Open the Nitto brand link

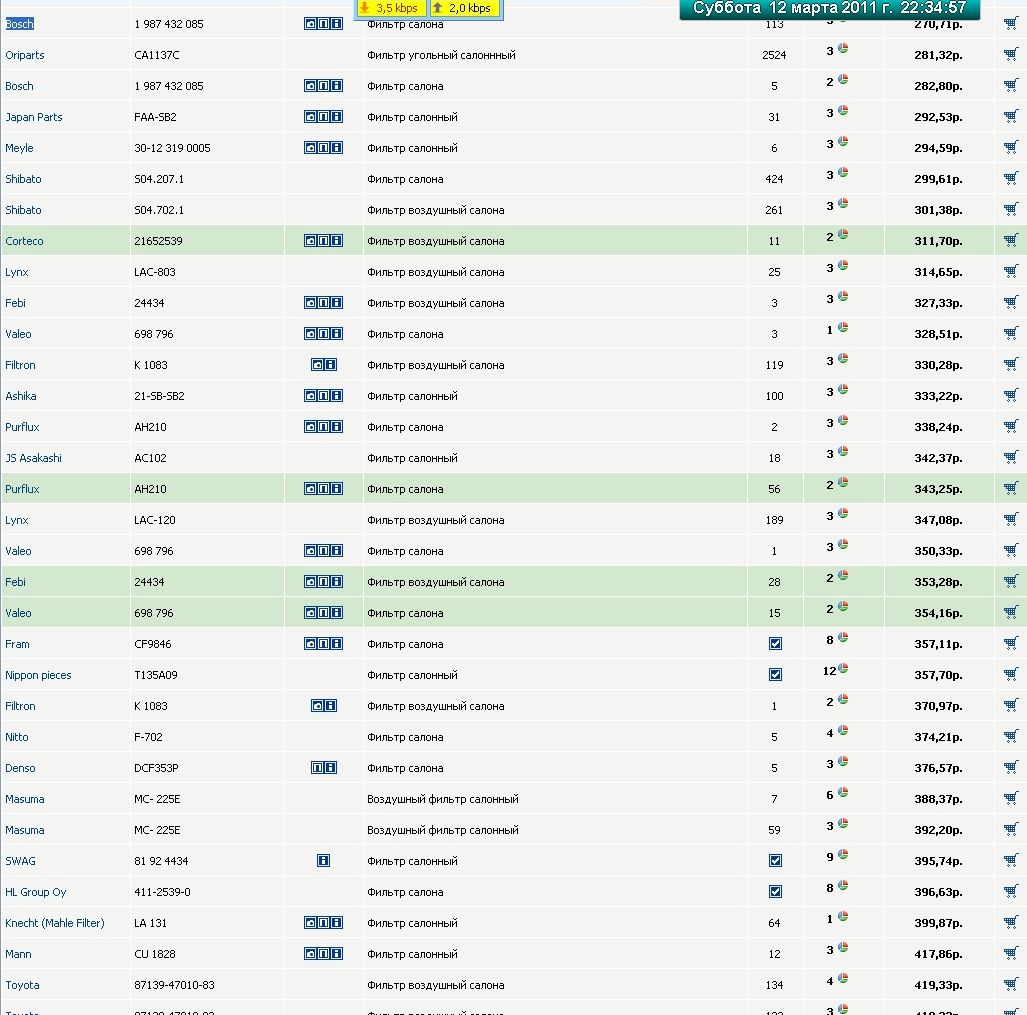coord(17,737)
